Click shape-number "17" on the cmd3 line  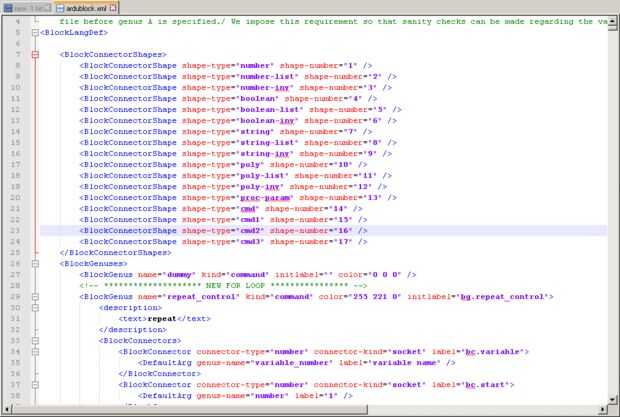(343, 242)
